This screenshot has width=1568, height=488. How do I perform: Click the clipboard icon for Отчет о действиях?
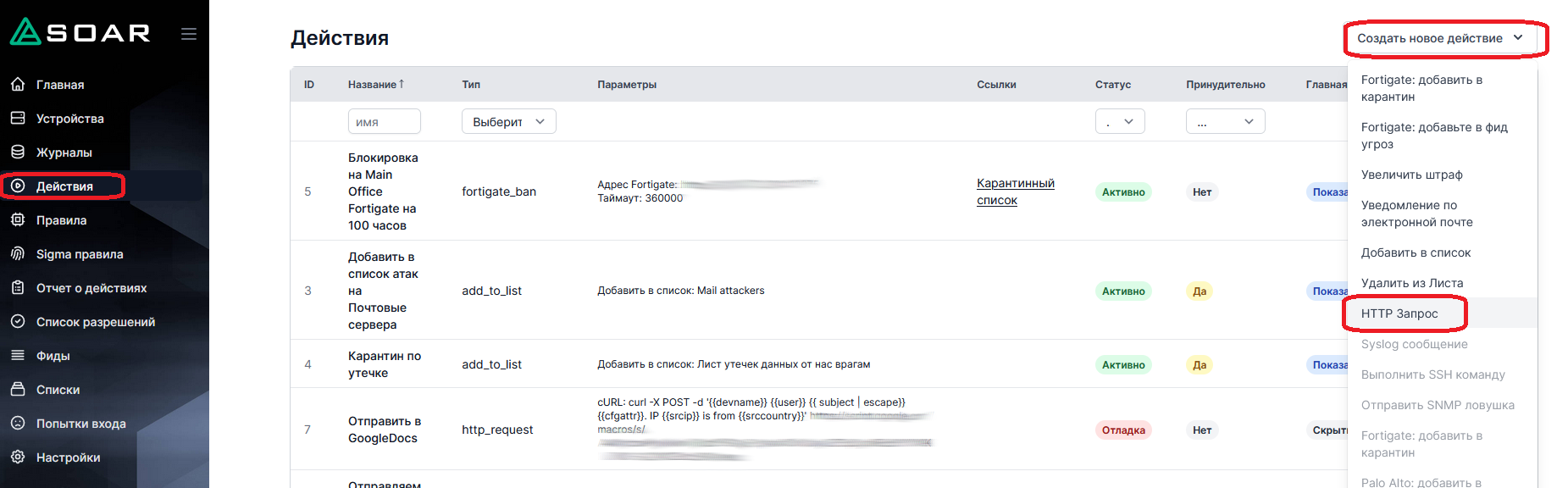click(x=18, y=288)
